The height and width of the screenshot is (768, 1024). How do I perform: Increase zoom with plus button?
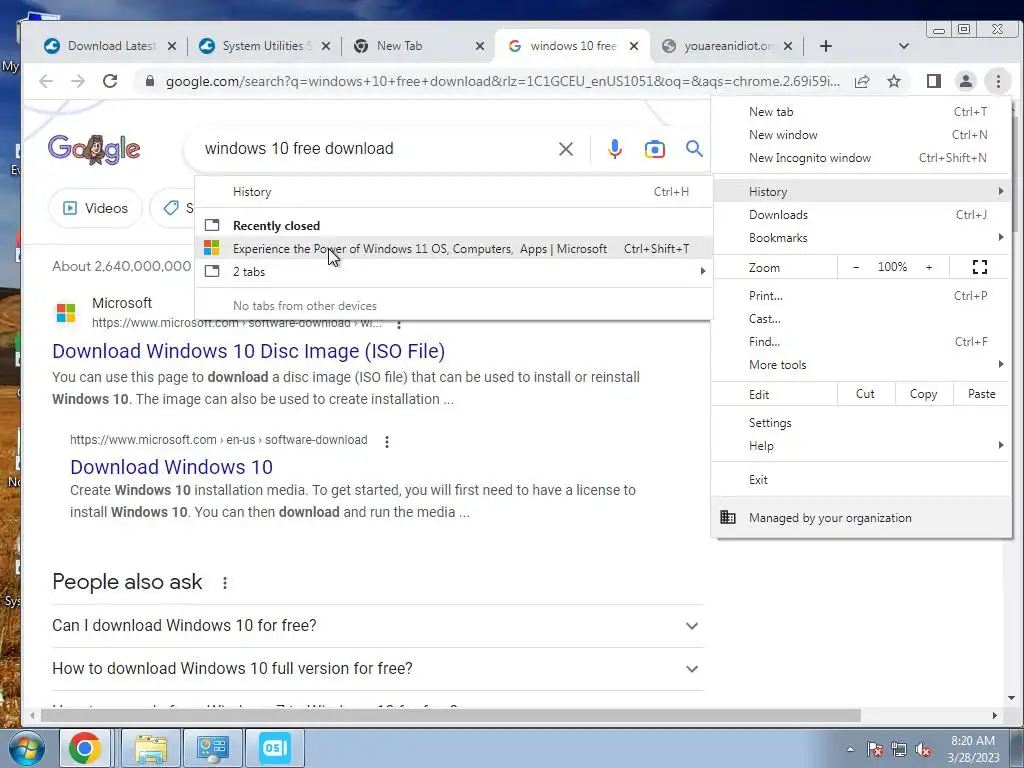(x=929, y=267)
